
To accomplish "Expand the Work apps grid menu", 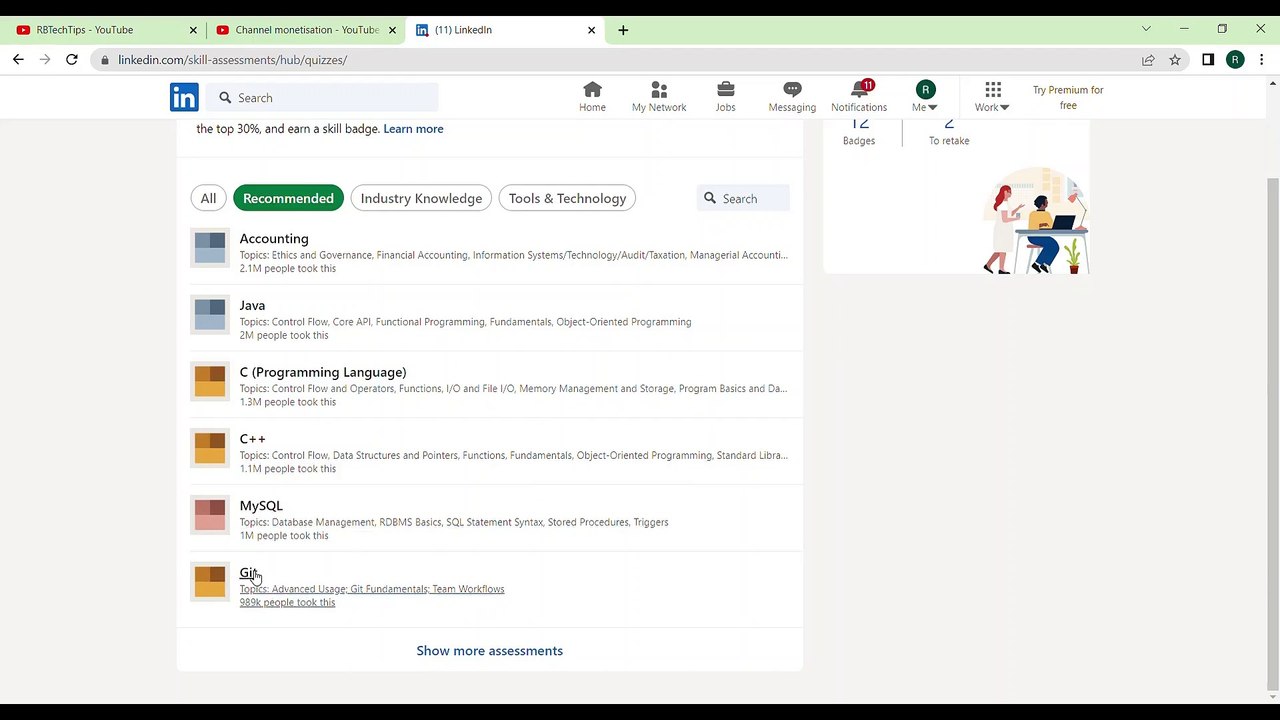I will (x=992, y=97).
